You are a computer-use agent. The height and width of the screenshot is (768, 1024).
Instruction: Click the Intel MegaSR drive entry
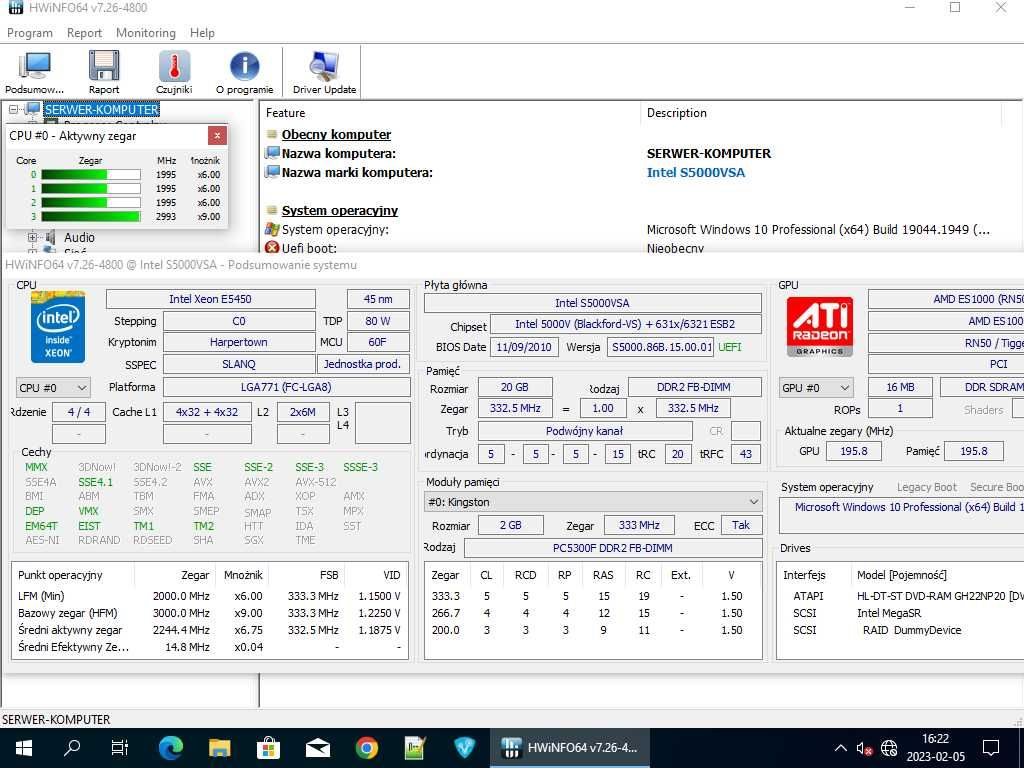(x=889, y=613)
